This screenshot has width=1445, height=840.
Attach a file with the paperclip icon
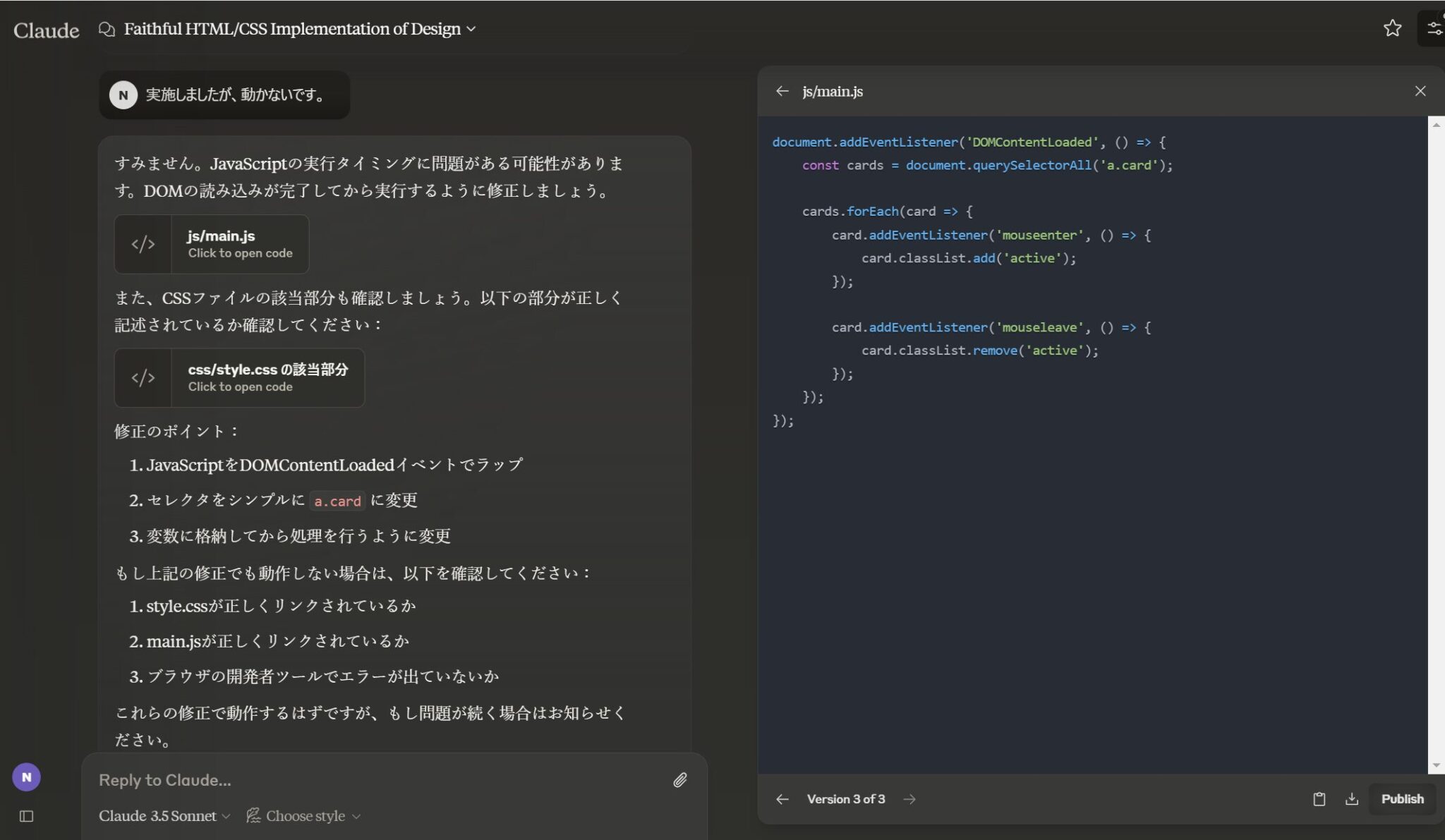(x=679, y=779)
